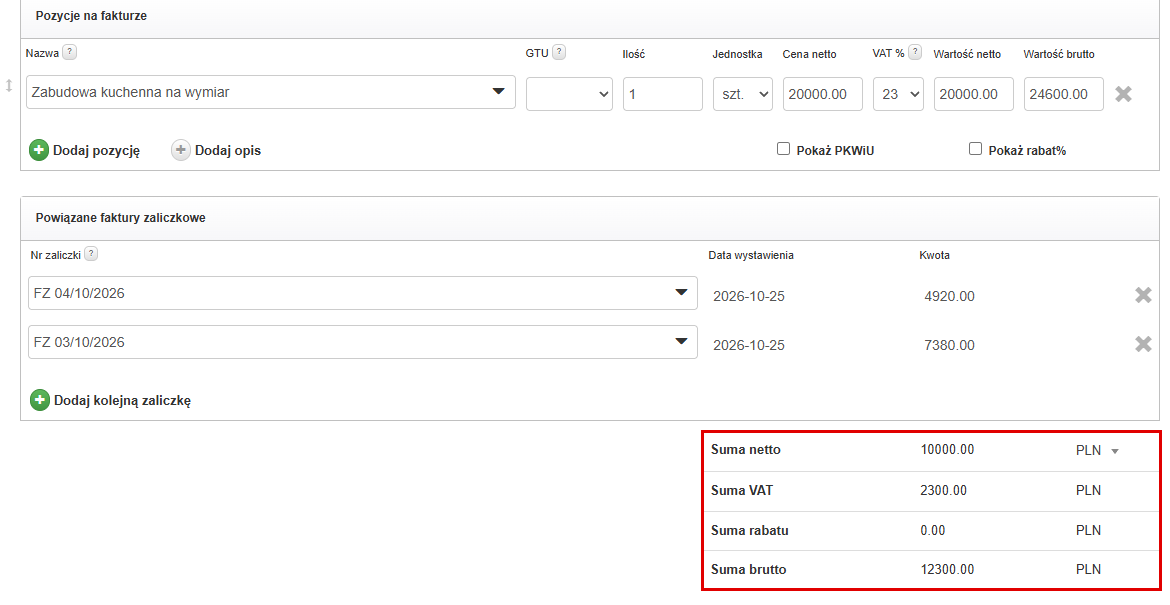Remove the Zabudowa kuchenna invoice line
The image size is (1170, 605).
[x=1123, y=94]
